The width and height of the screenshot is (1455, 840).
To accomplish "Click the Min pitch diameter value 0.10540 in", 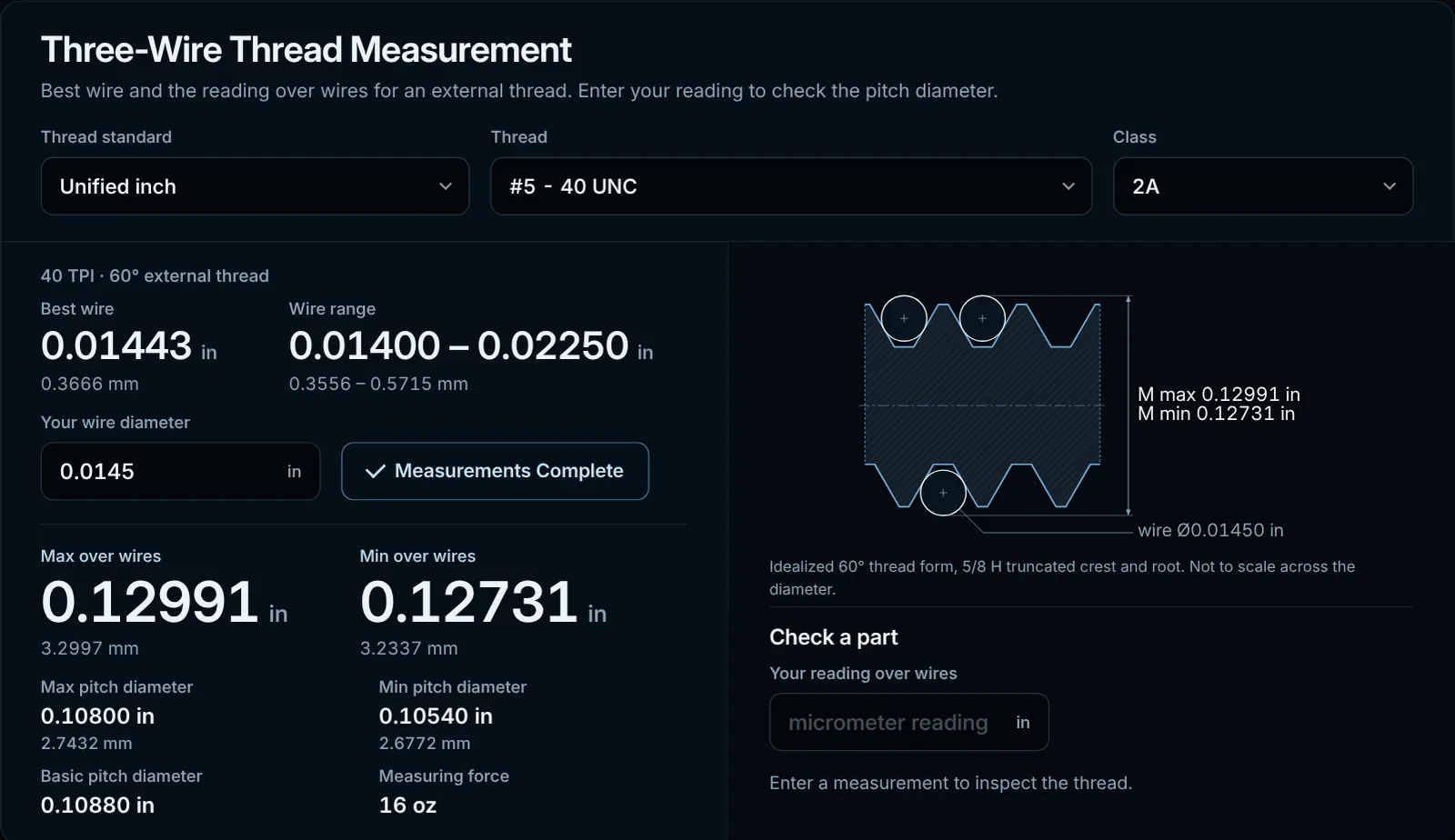I will click(436, 716).
